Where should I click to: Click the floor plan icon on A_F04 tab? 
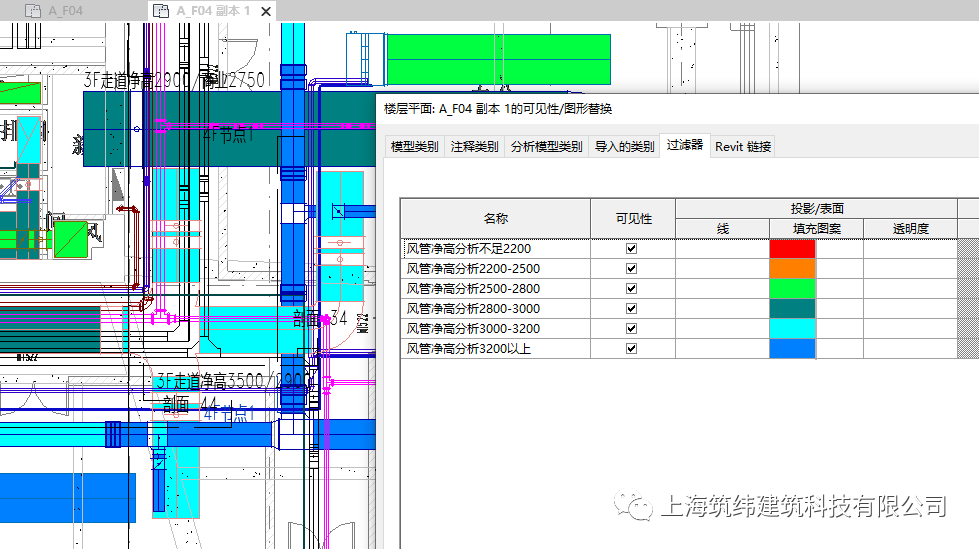[x=32, y=11]
